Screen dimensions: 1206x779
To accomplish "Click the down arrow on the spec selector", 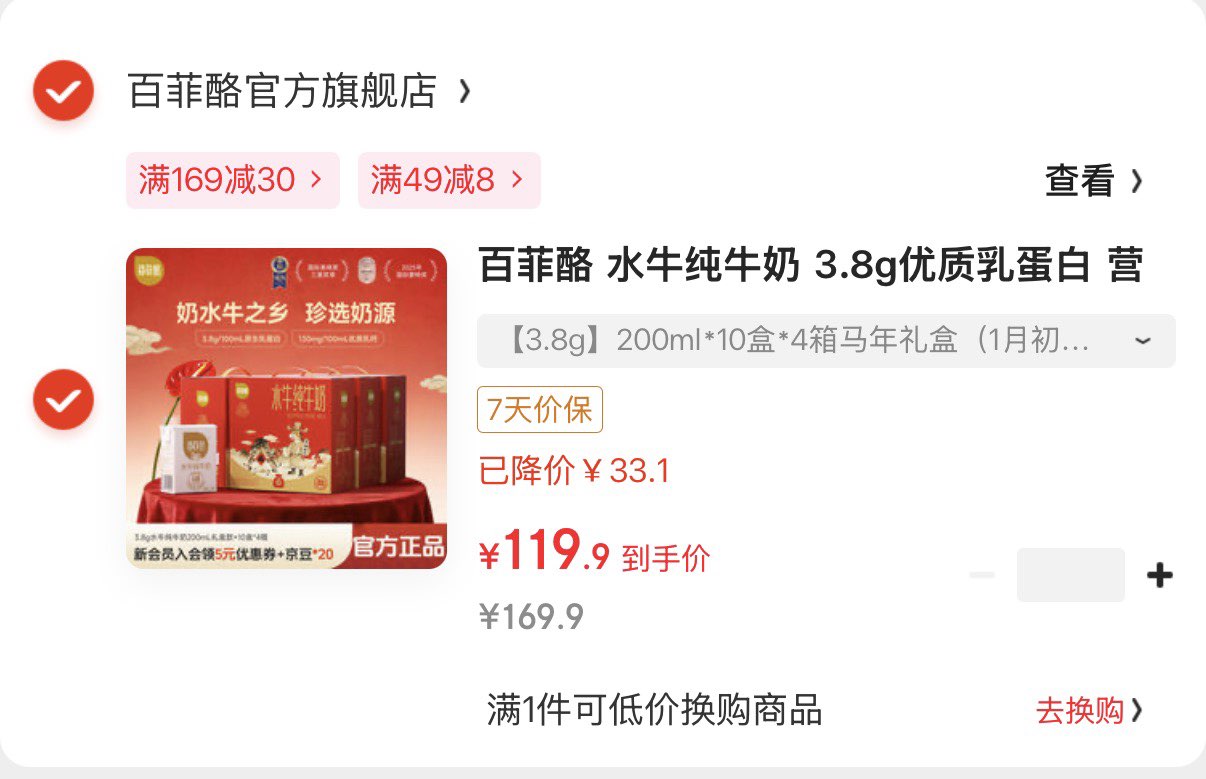I will (1143, 341).
